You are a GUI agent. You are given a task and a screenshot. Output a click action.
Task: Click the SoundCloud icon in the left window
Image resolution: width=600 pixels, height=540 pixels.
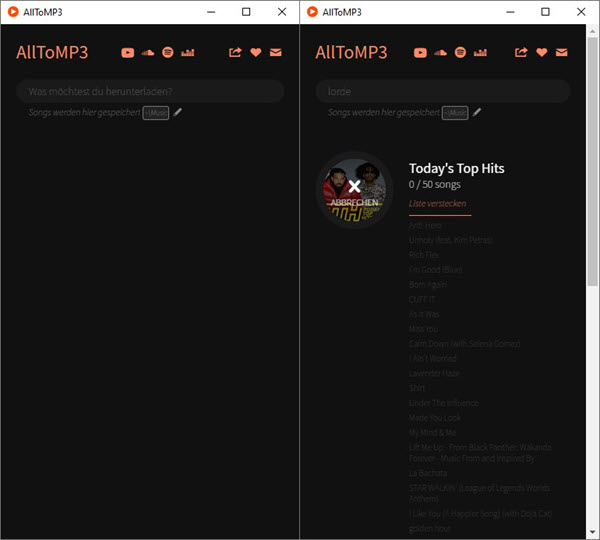(x=148, y=53)
